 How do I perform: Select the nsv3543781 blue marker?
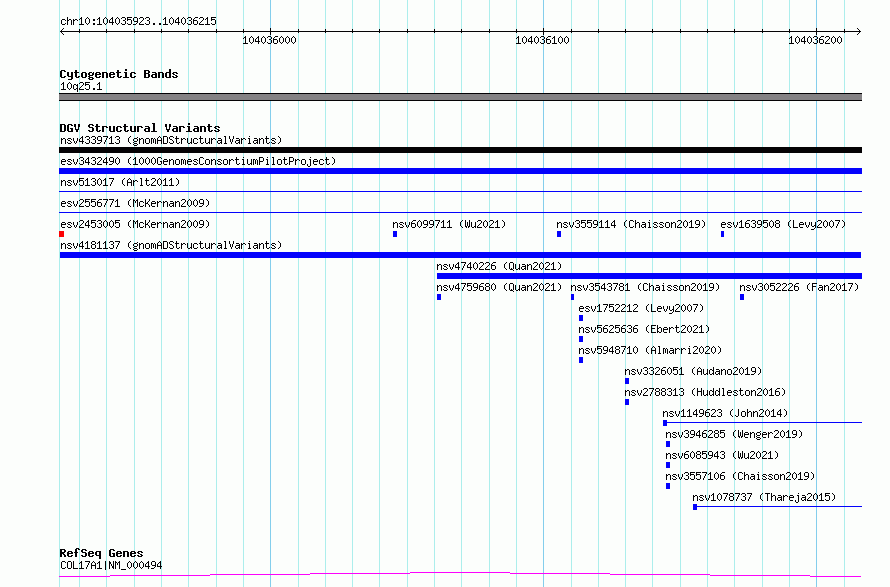pos(572,297)
